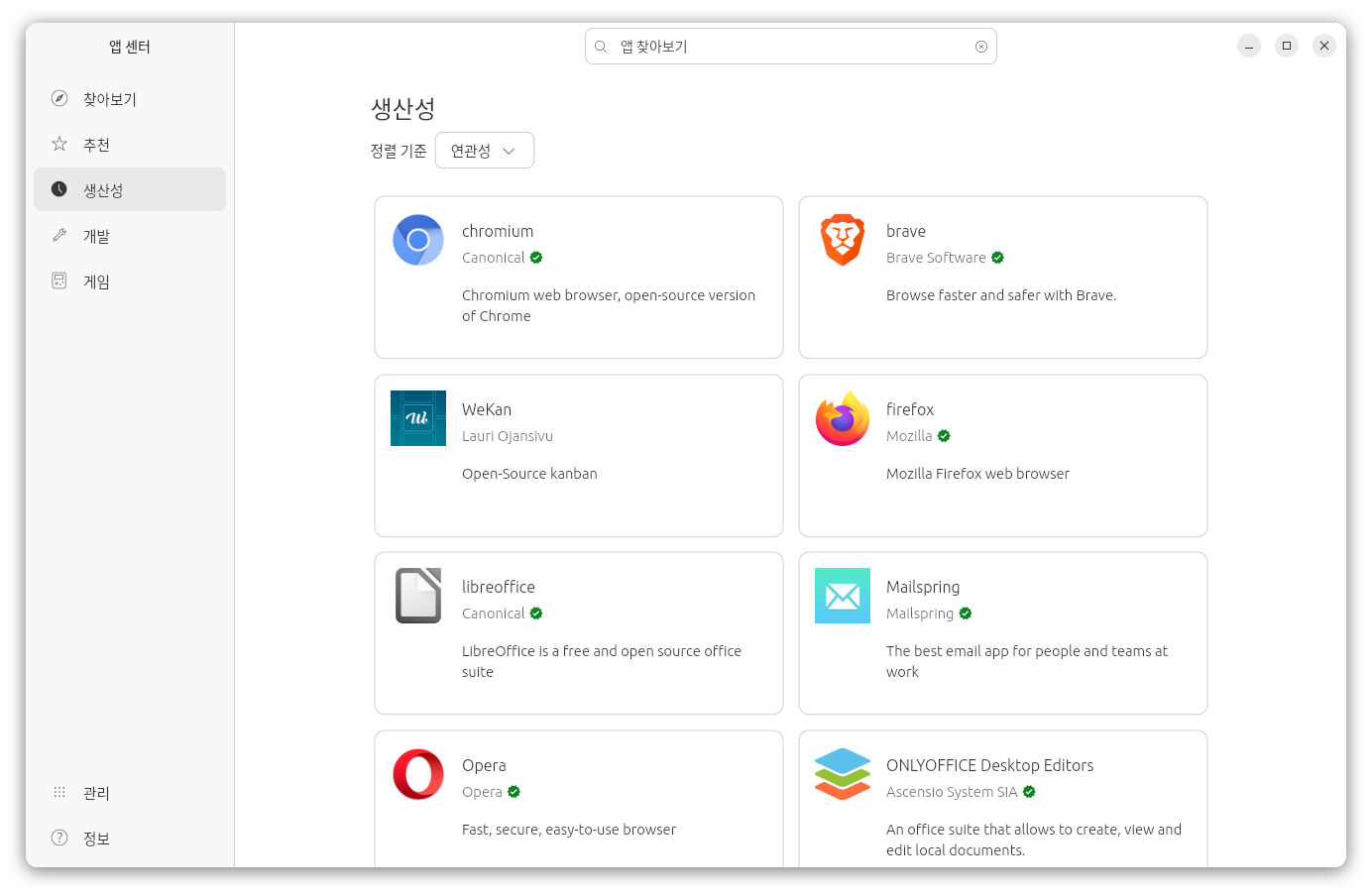Viewport: 1372px width, 896px height.
Task: Click the ONLYOFFICE layered icon
Action: [x=843, y=774]
